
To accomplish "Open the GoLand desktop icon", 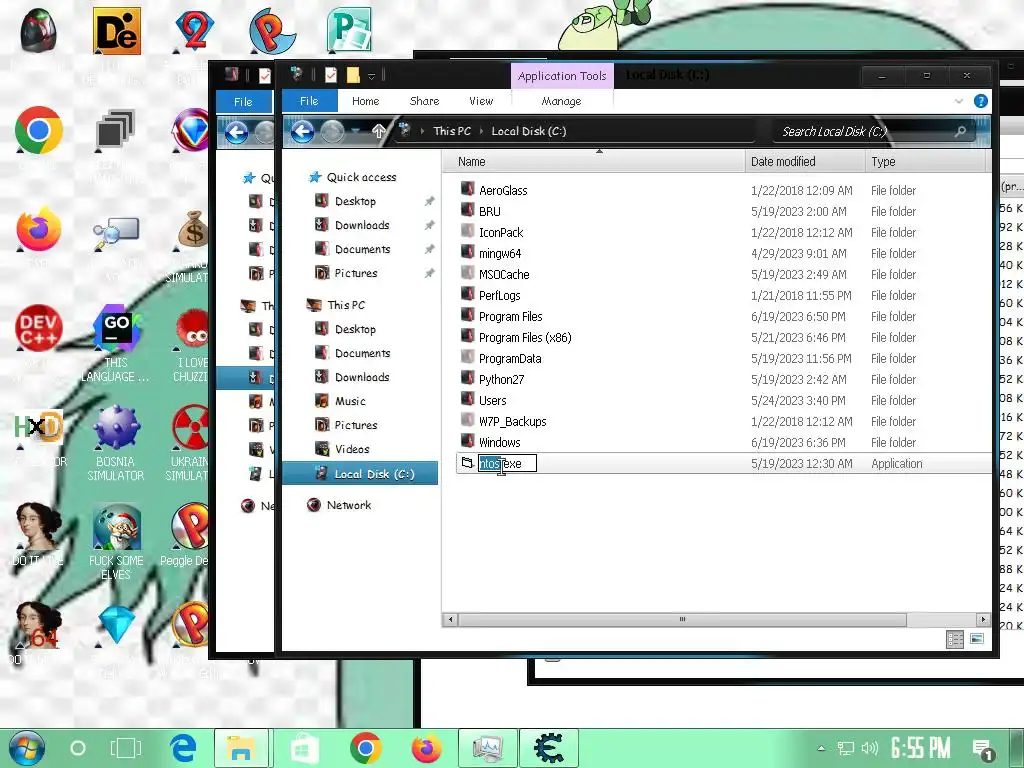I will pos(116,328).
